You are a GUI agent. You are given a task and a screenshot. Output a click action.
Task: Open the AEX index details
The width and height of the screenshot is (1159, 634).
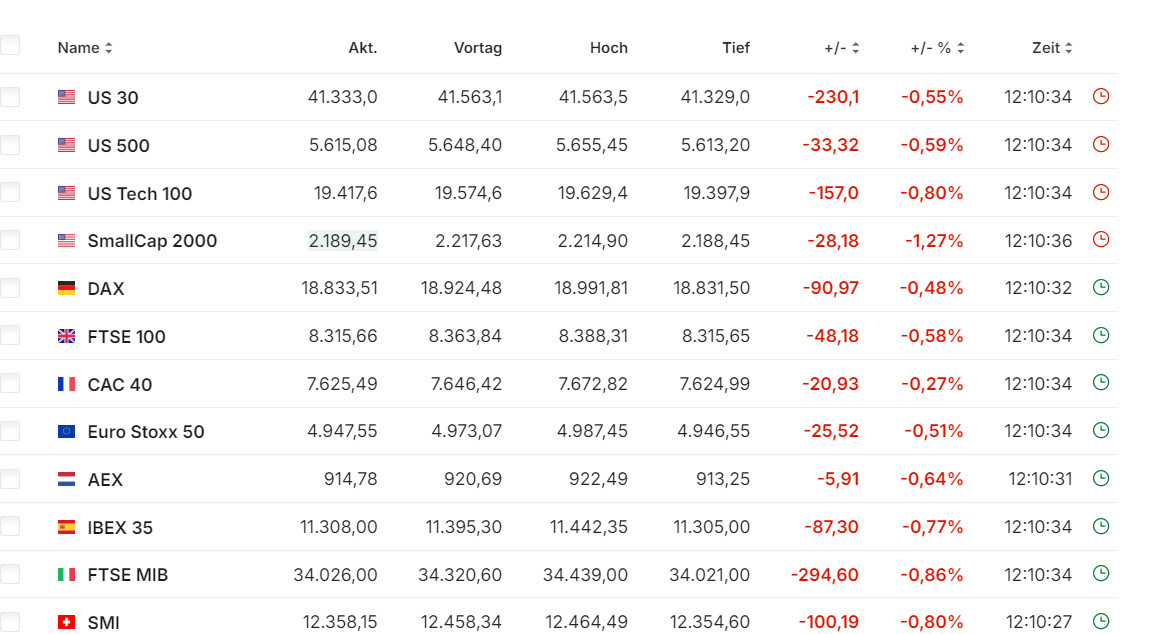105,480
